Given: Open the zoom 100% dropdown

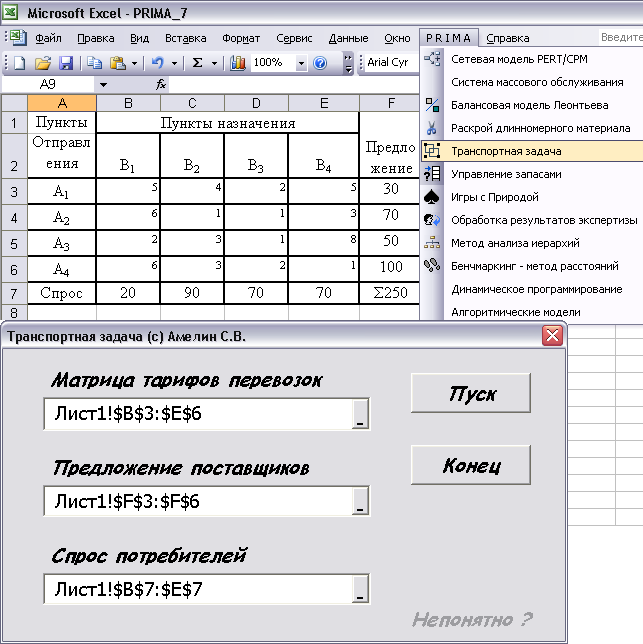Looking at the screenshot, I should click(301, 63).
